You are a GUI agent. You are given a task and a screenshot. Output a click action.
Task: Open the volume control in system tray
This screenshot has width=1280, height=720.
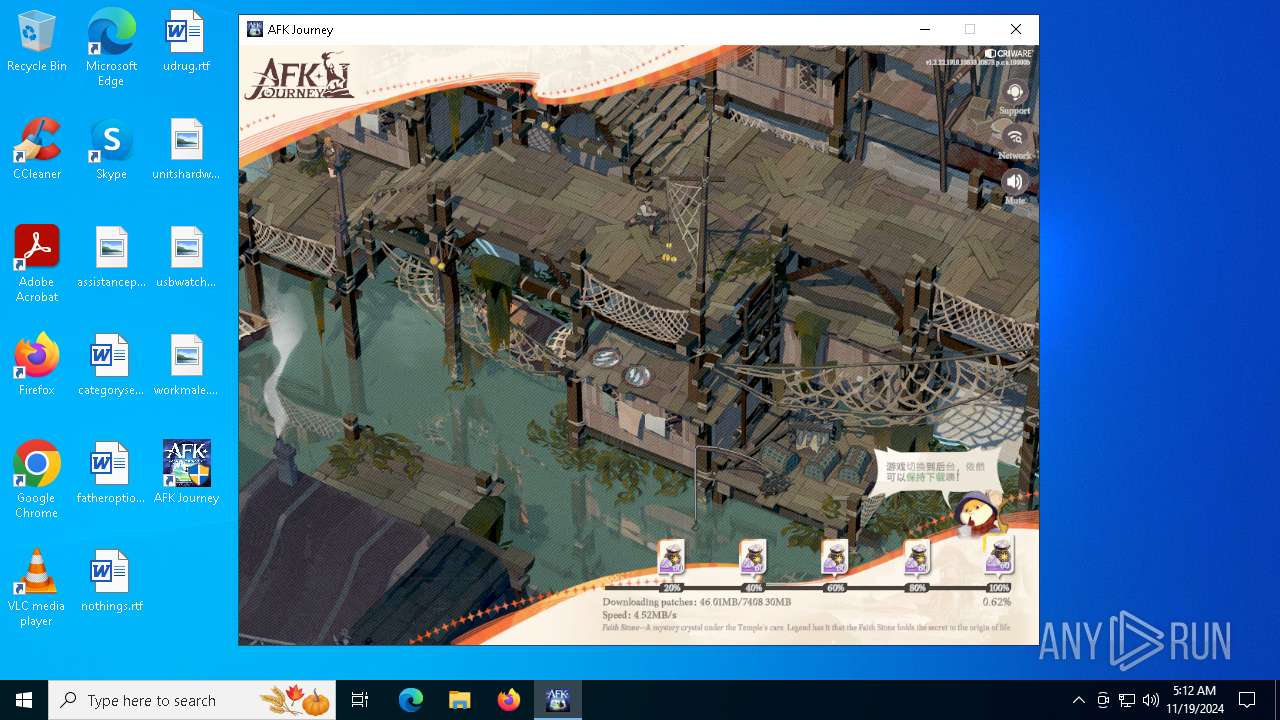pos(1151,700)
